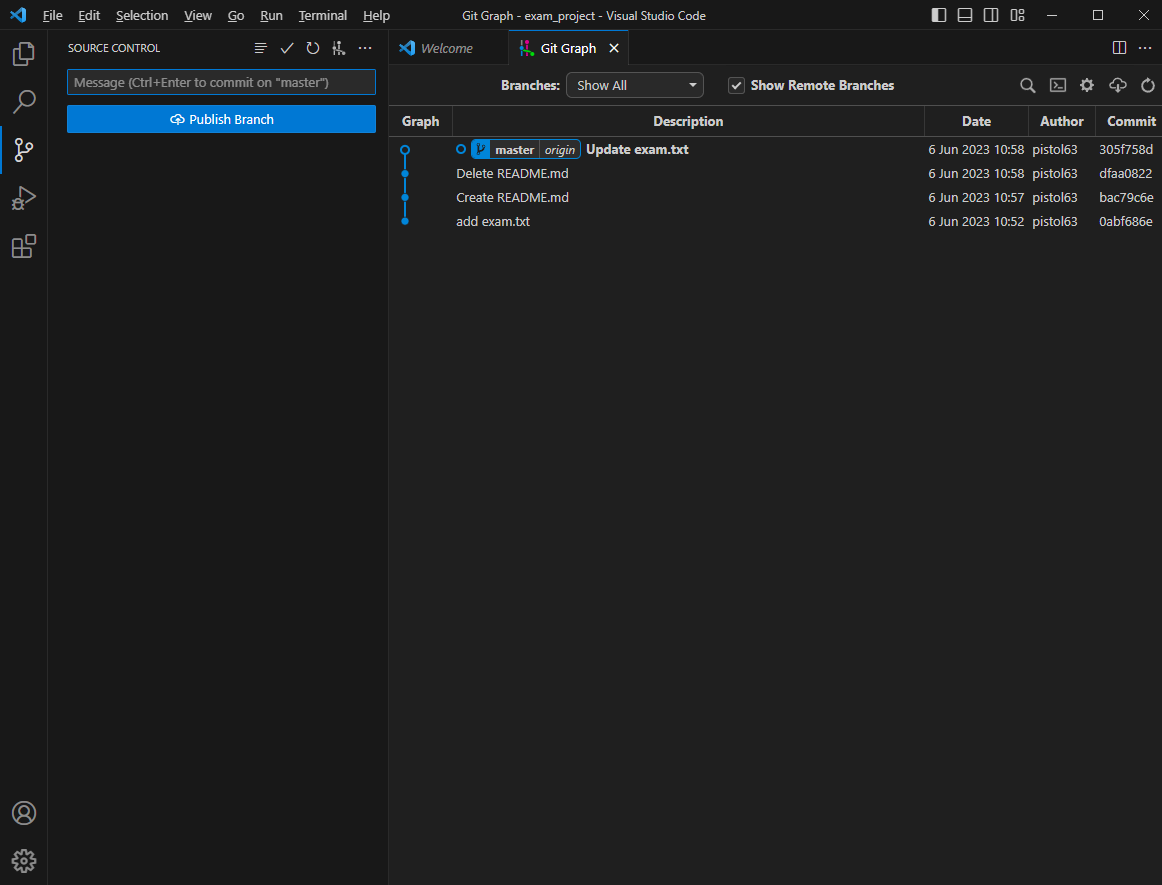Viewport: 1162px width, 885px height.
Task: Toggle secondary side bar layout icon
Action: [991, 16]
